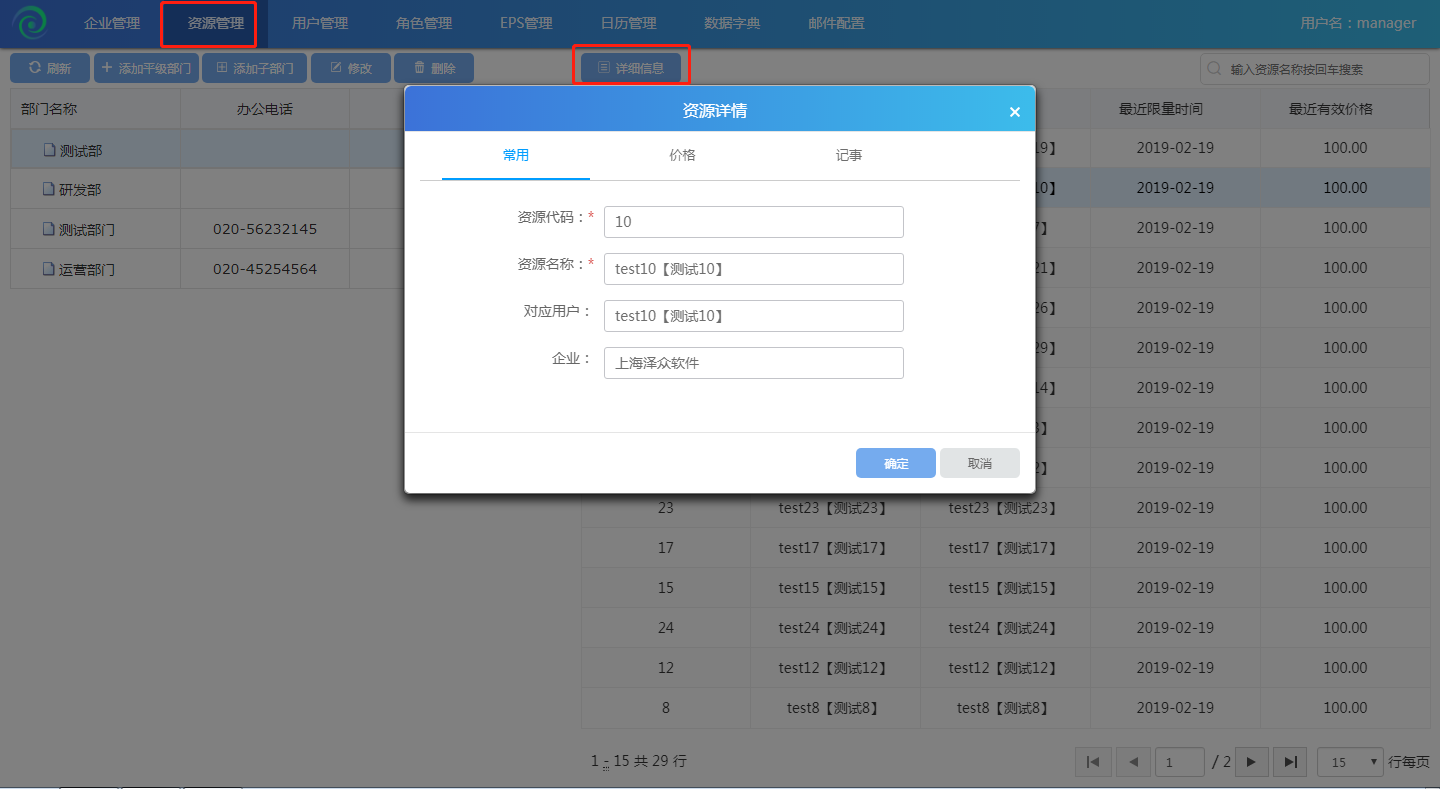Click the 删除 trash button
Viewport: 1440px width, 789px height.
[434, 68]
